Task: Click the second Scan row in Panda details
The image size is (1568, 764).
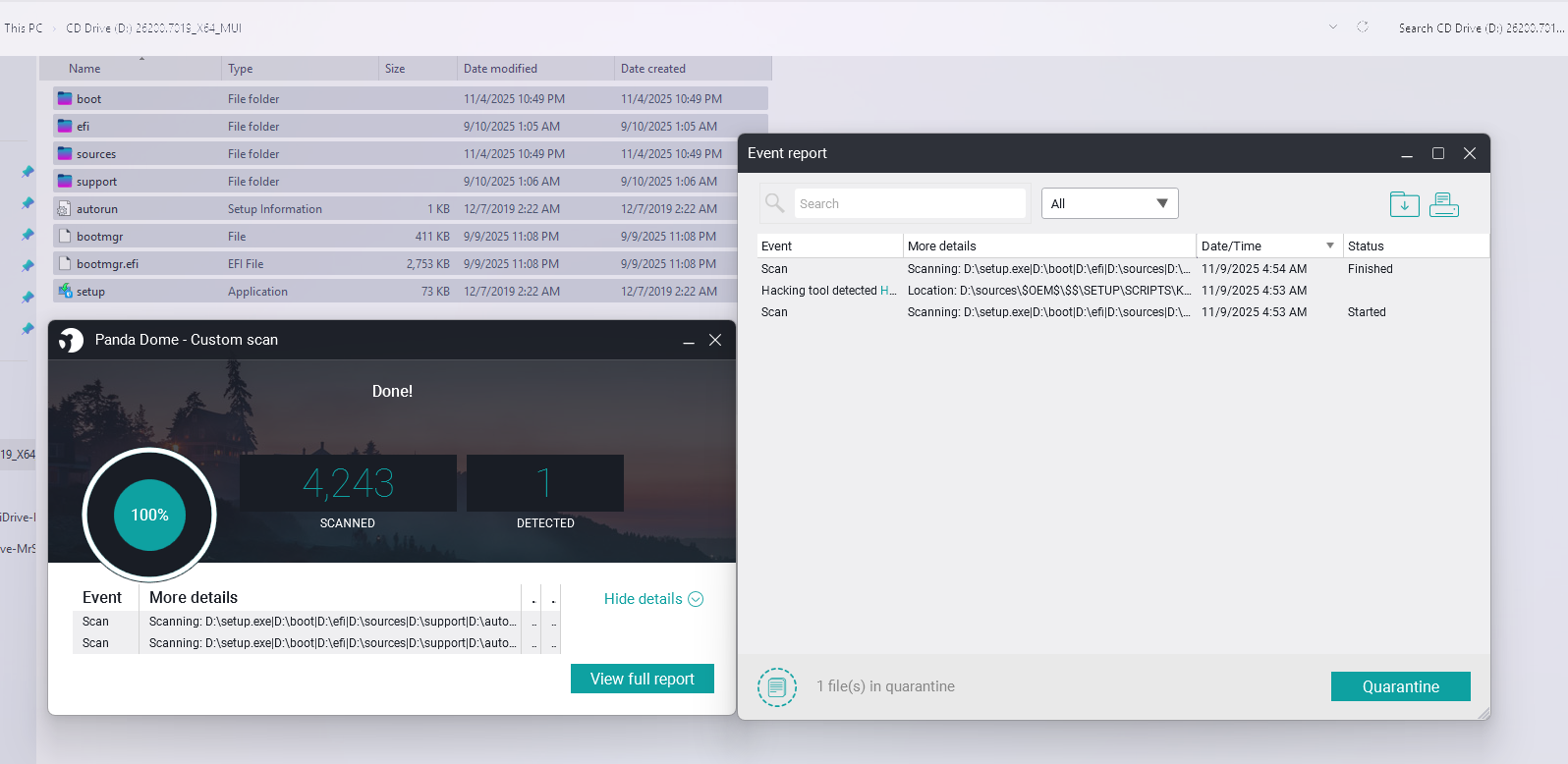Action: pos(315,643)
